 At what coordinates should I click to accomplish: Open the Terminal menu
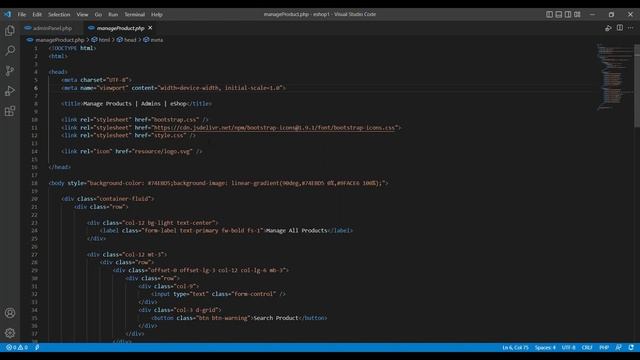[135, 14]
